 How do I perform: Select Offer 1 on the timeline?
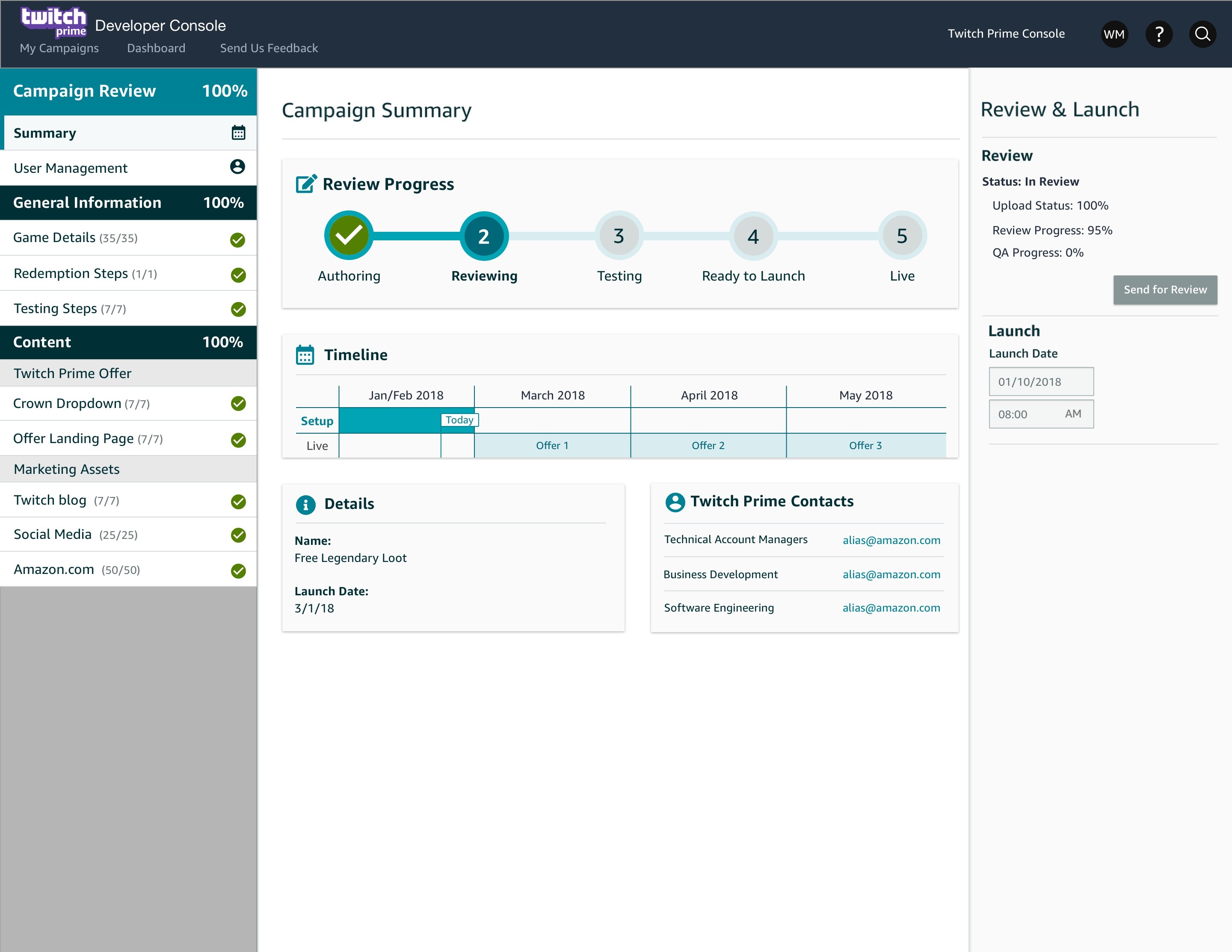(x=552, y=446)
